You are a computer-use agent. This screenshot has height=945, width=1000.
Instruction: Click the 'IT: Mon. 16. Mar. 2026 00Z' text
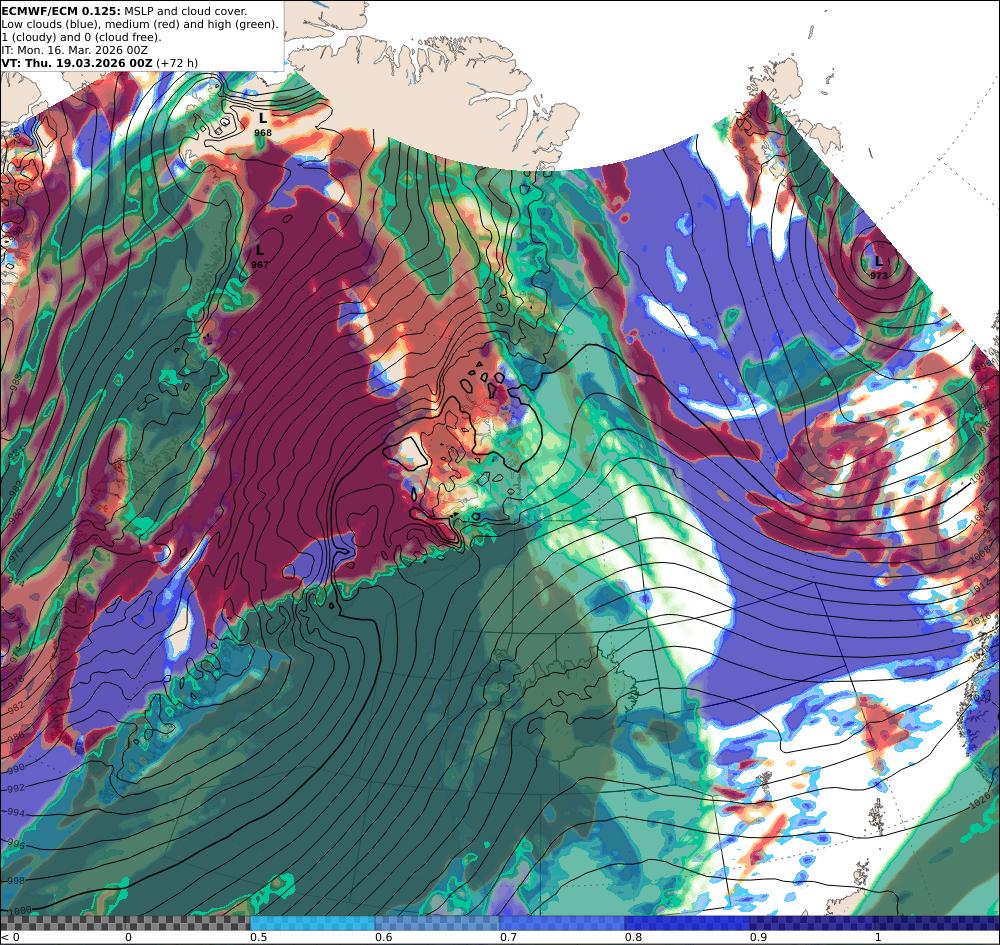click(75, 50)
